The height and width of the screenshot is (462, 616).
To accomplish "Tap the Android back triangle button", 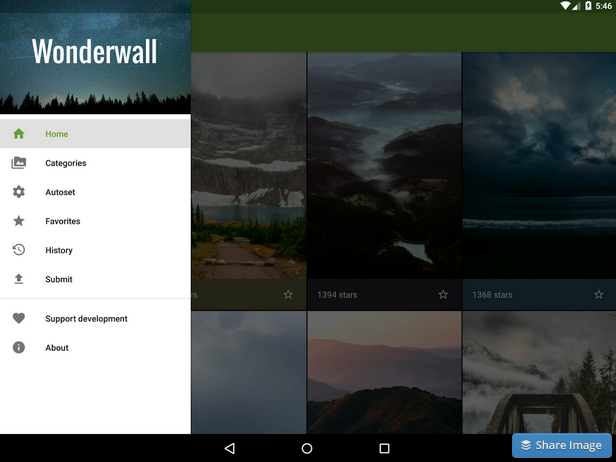I will coord(230,448).
